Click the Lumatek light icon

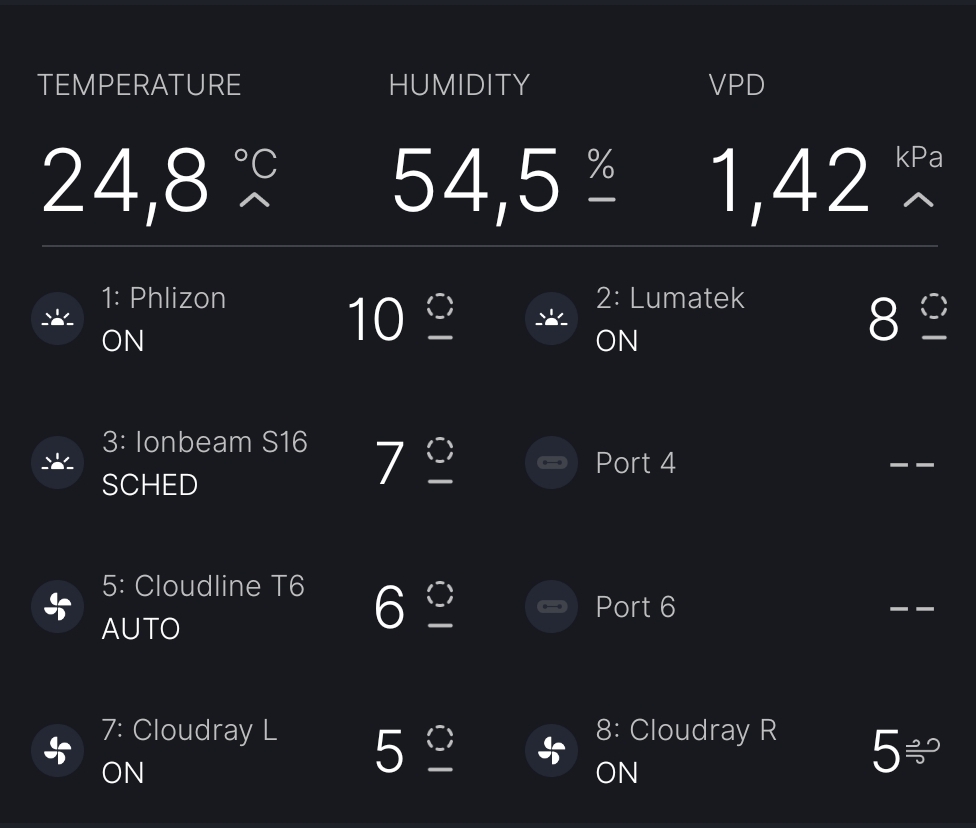pos(551,320)
